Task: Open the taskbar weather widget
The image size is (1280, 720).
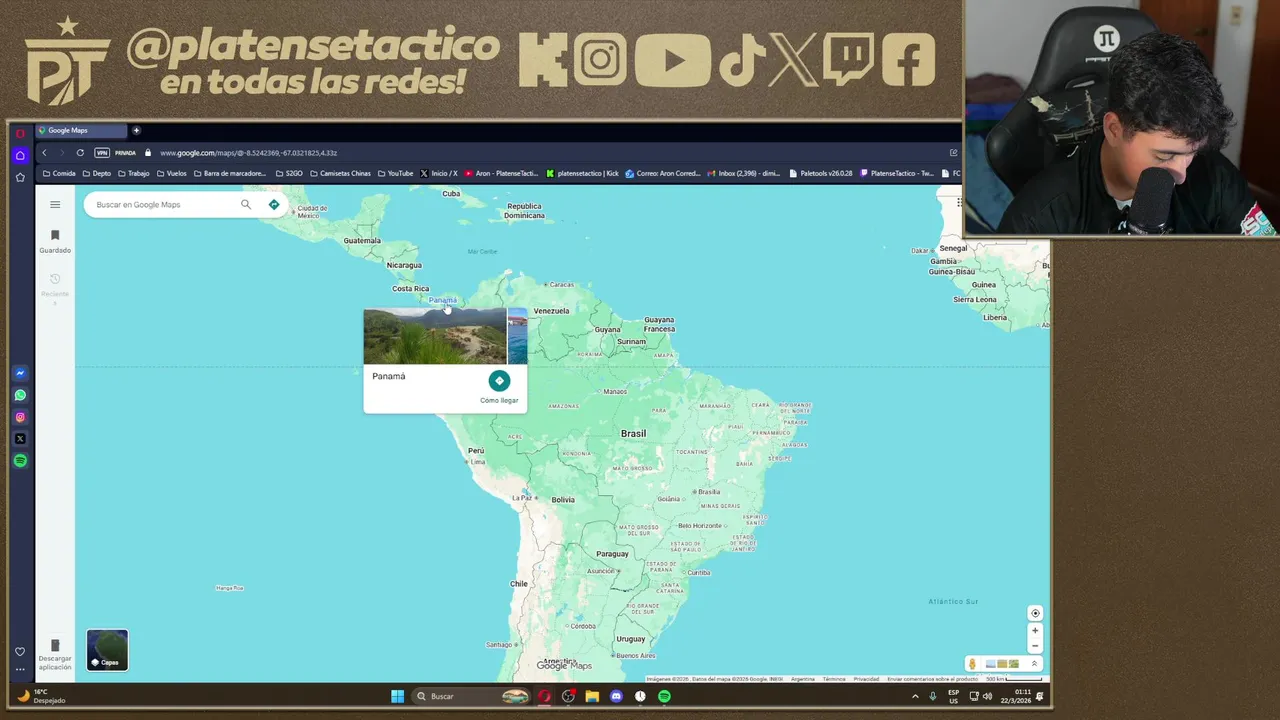Action: pos(42,696)
